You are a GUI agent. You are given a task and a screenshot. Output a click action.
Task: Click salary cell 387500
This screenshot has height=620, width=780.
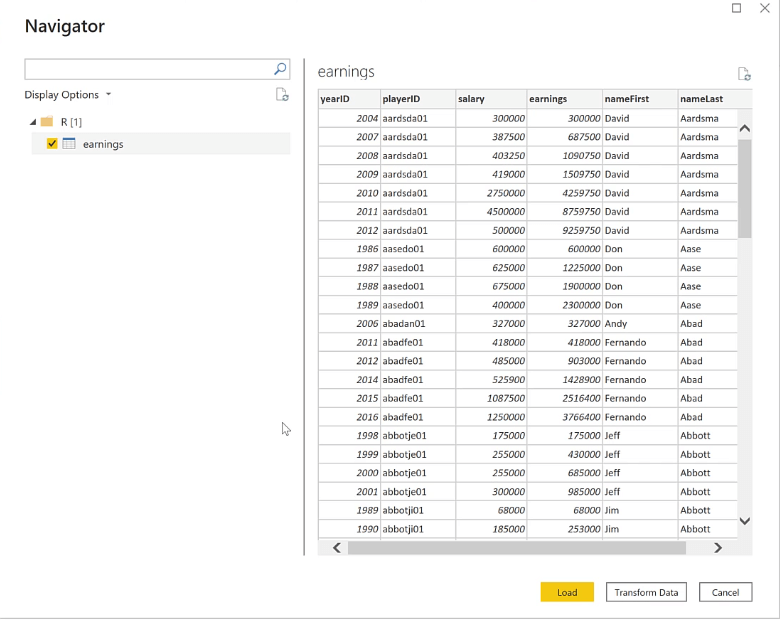(x=491, y=137)
